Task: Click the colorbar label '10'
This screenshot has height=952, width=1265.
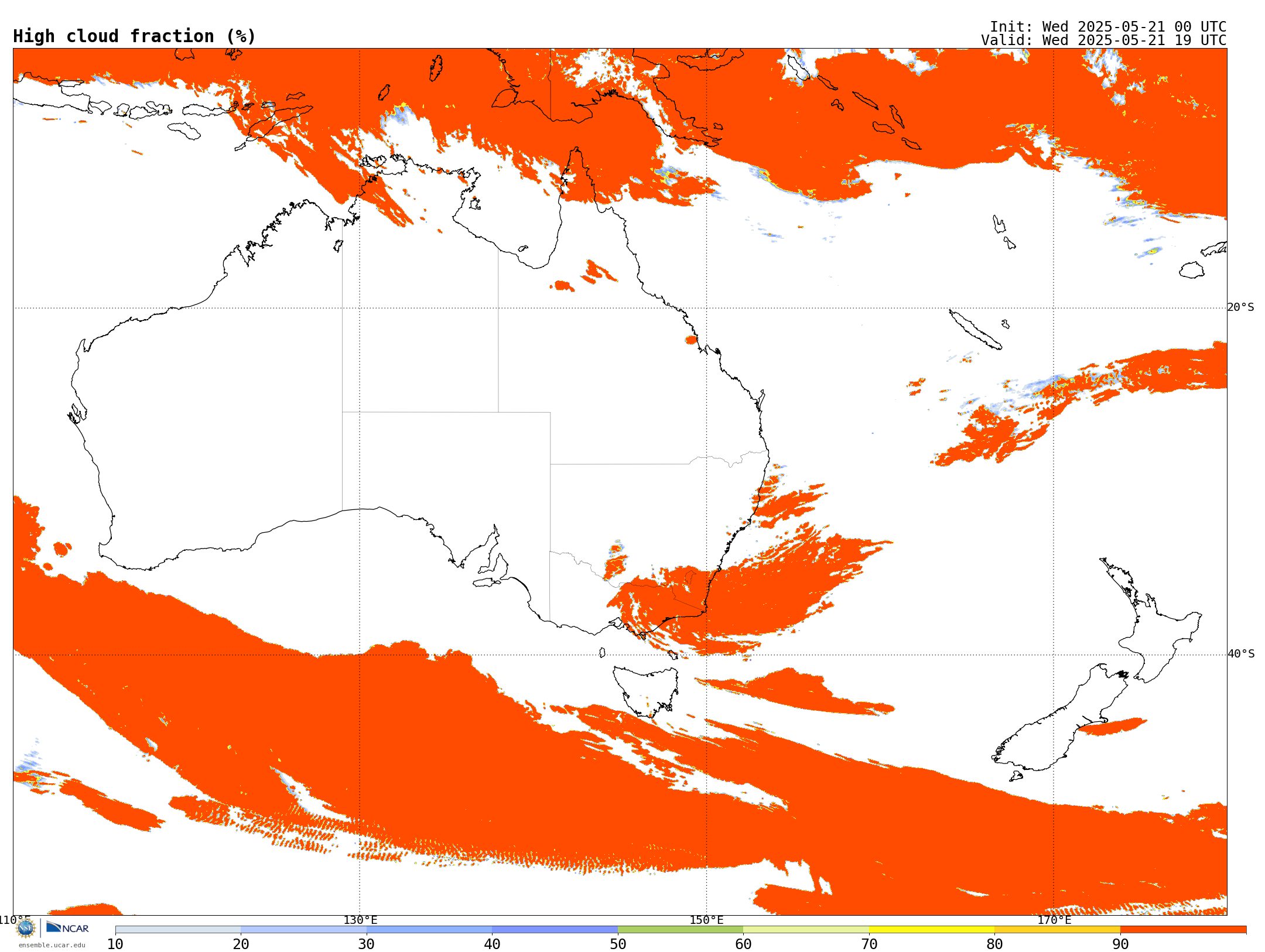Action: 115,944
